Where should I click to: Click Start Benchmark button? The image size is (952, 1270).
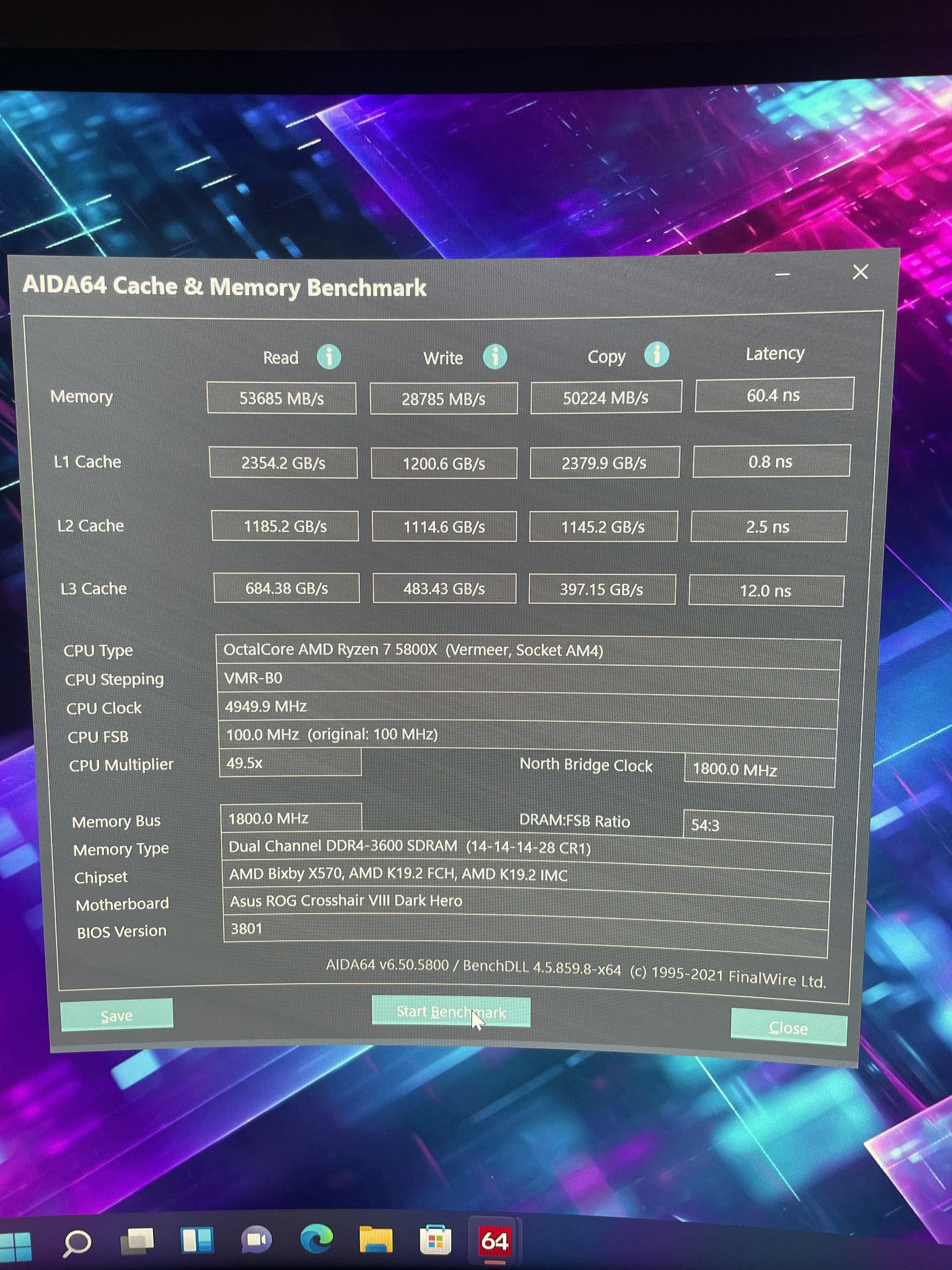pyautogui.click(x=451, y=1012)
